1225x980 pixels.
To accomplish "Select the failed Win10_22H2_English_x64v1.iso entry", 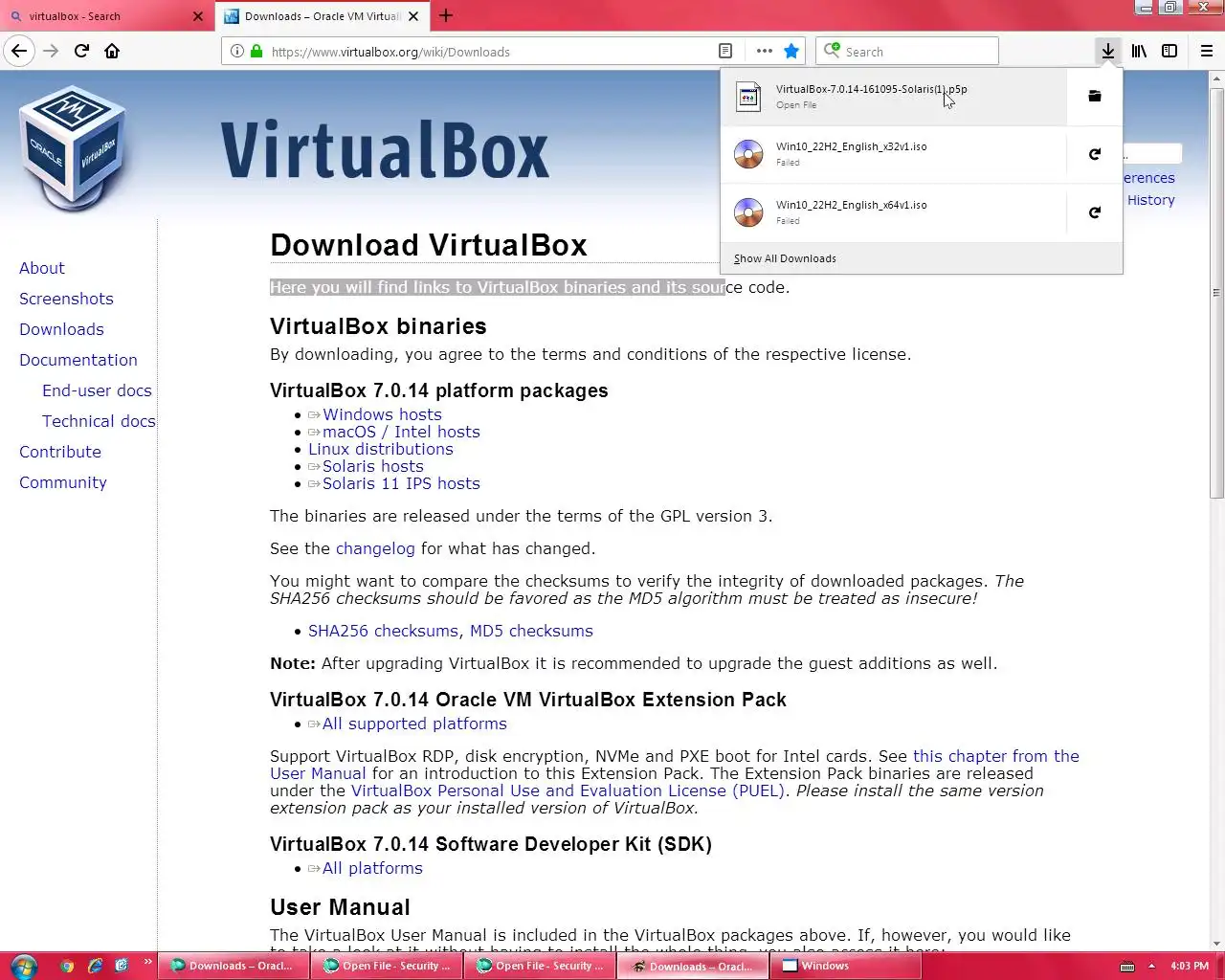I will tap(894, 212).
